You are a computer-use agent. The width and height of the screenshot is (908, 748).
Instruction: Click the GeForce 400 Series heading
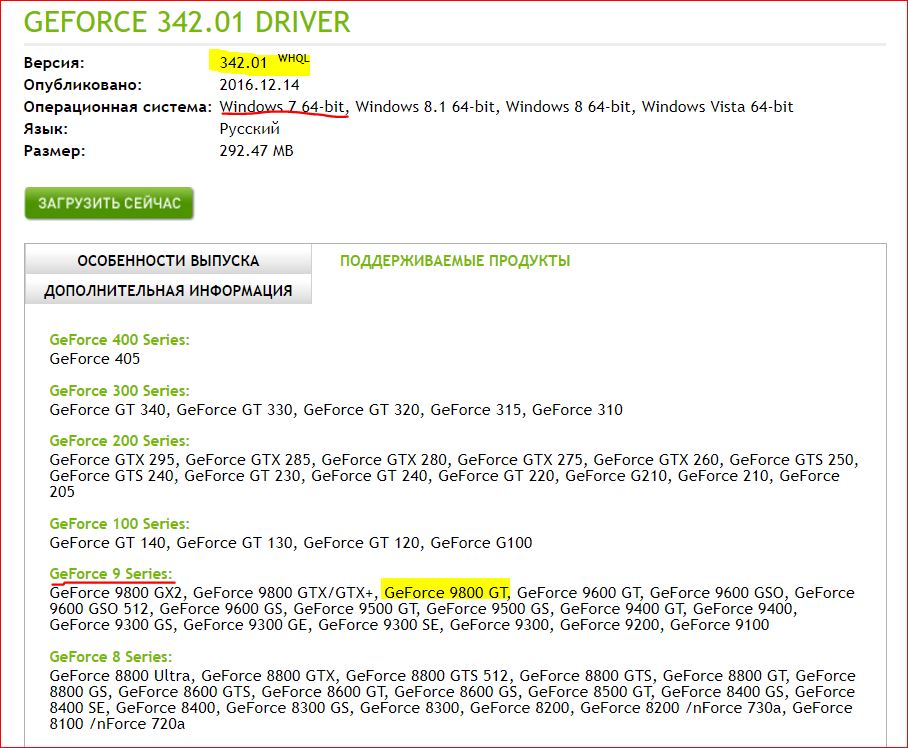(x=119, y=340)
